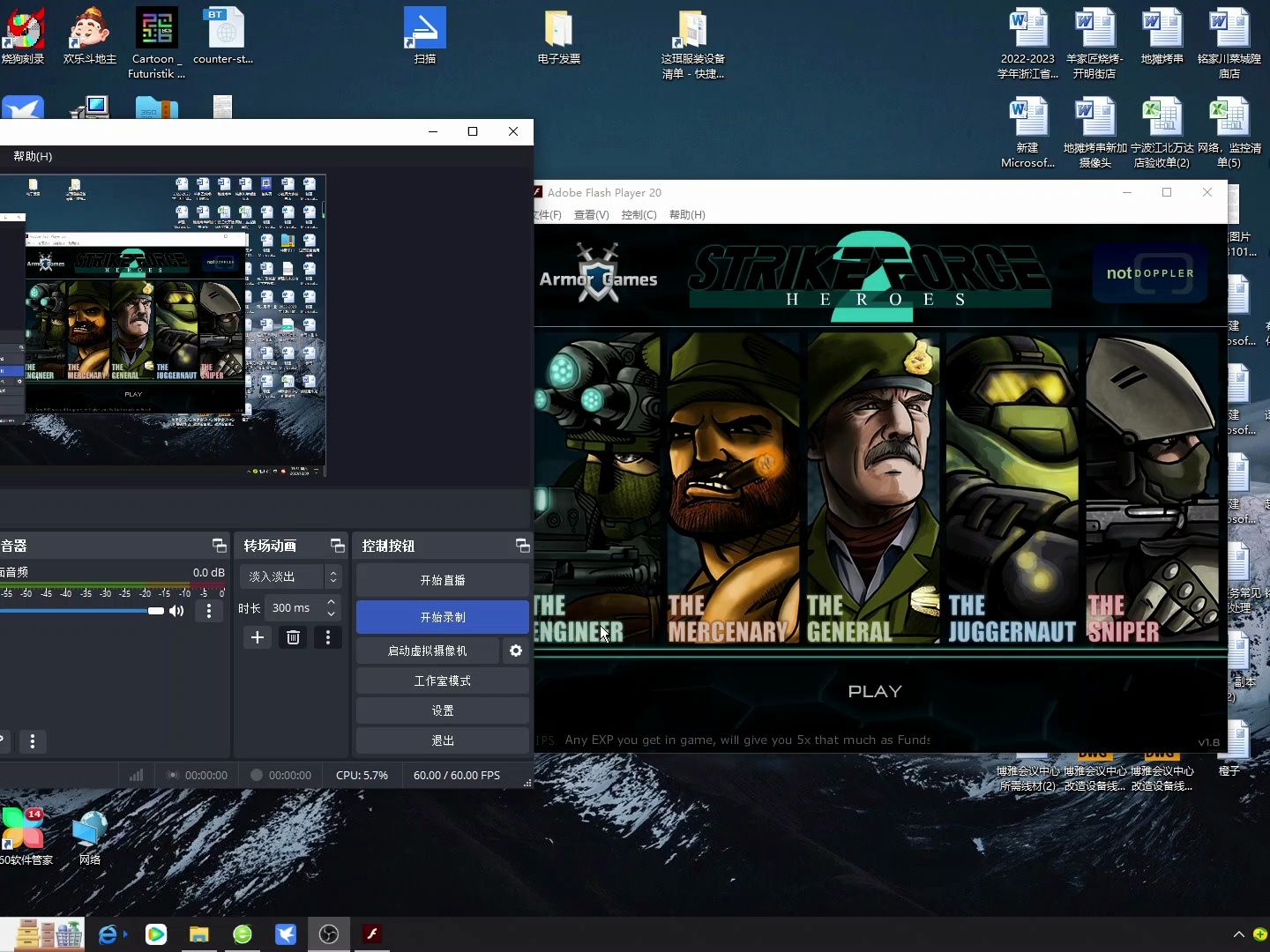This screenshot has height=952, width=1270.
Task: Enable 工作室模式 studio mode
Action: tap(443, 681)
